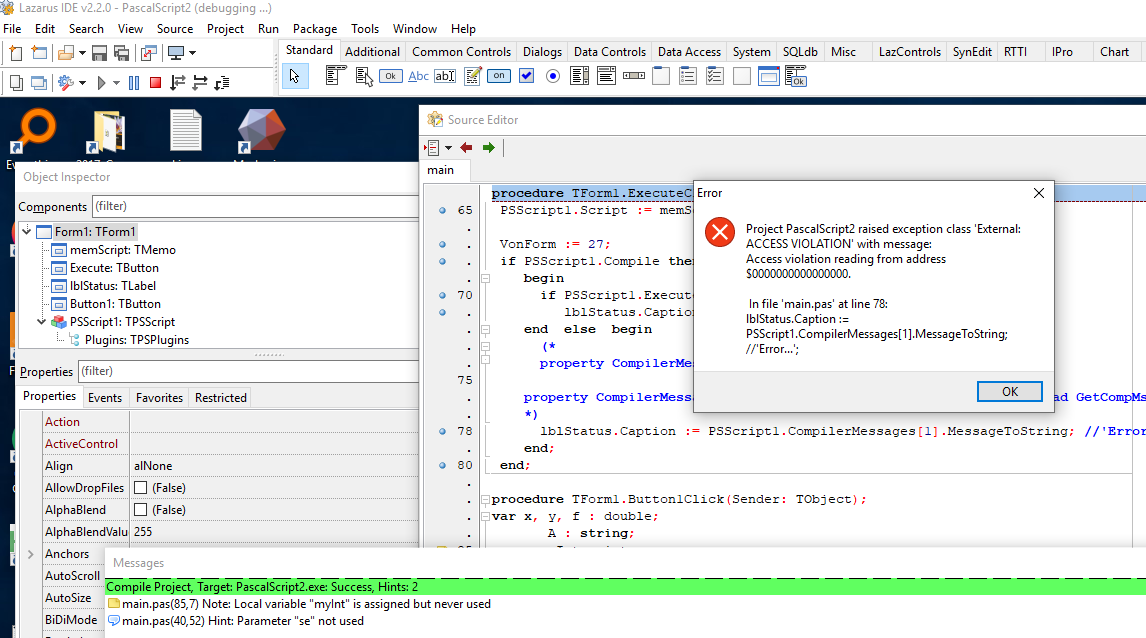Select the TLabel 'Abc' component icon
The height and width of the screenshot is (638, 1146).
418,76
